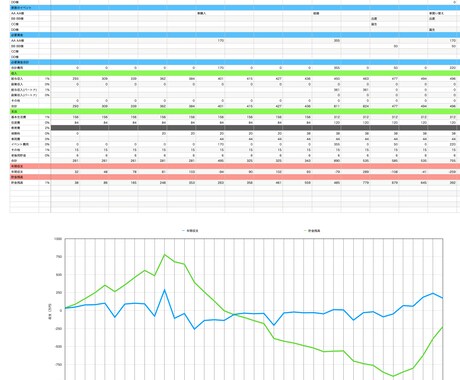The width and height of the screenshot is (460, 380).
Task: Click the second green section header (支出)
Action: (x=14, y=111)
